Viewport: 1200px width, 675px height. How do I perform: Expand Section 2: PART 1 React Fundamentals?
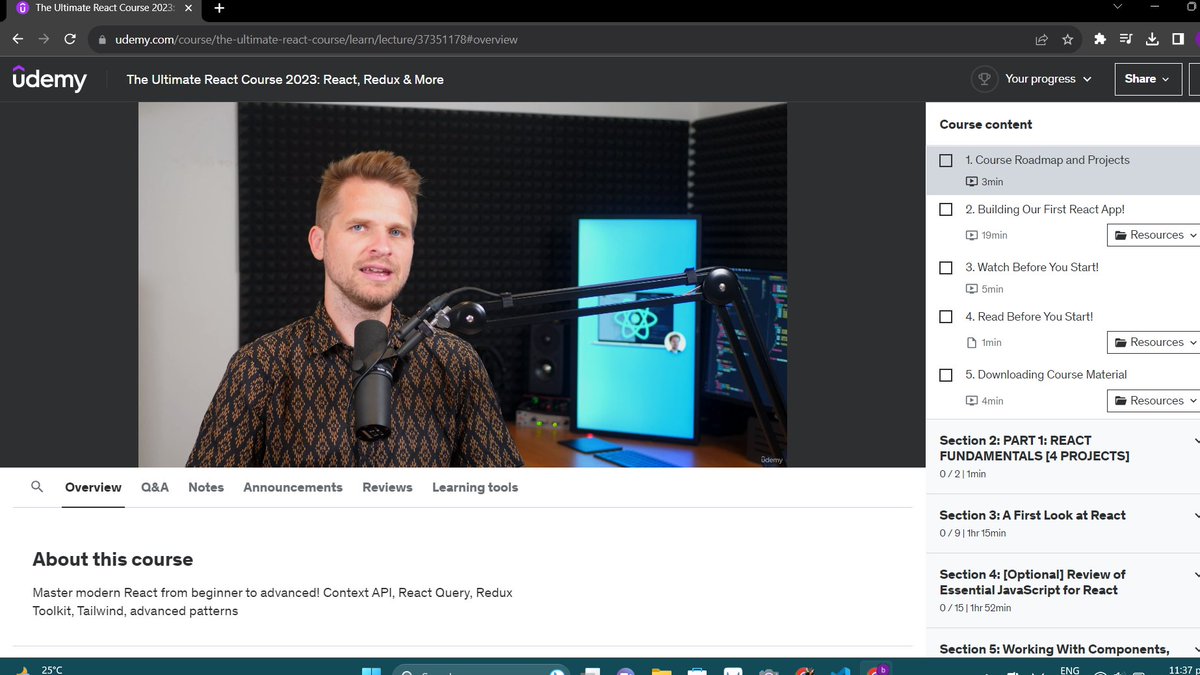pos(1063,456)
